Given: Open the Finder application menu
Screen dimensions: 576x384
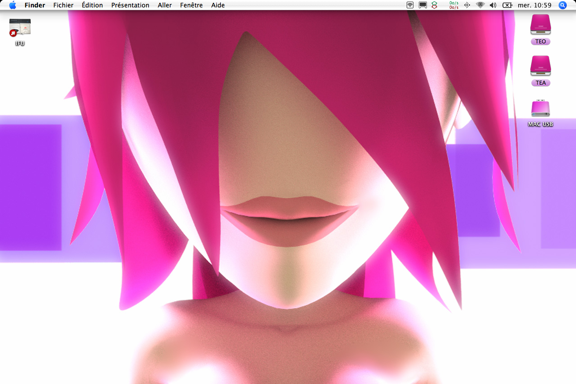Looking at the screenshot, I should coord(35,5).
